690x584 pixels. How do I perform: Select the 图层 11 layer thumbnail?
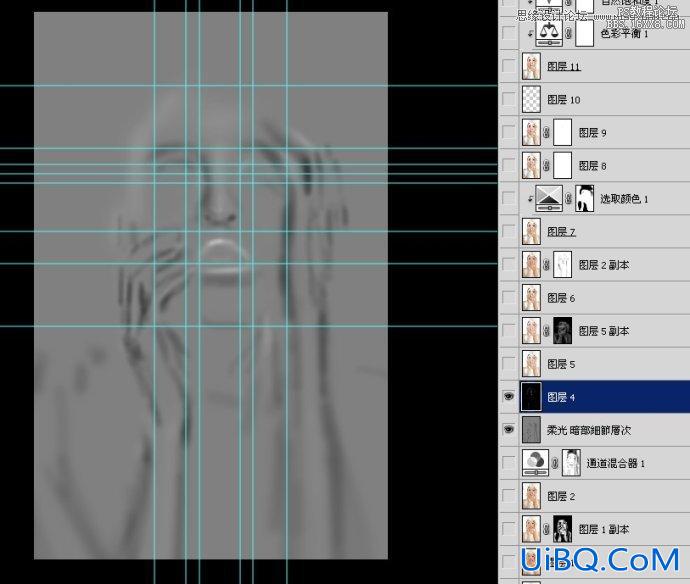[x=531, y=66]
